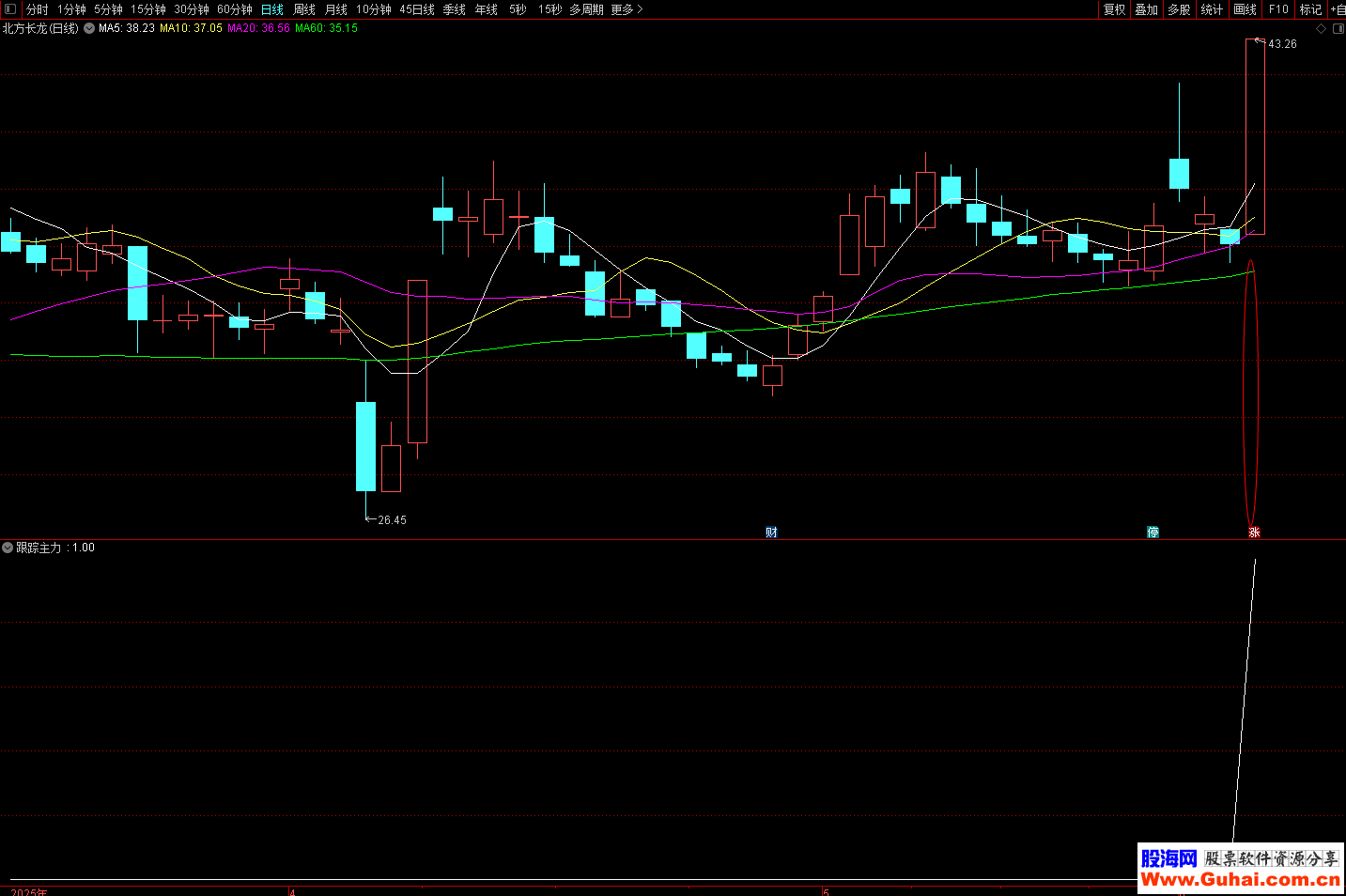Open the 复权 adjustment menu
Image resolution: width=1346 pixels, height=896 pixels.
tap(1115, 9)
